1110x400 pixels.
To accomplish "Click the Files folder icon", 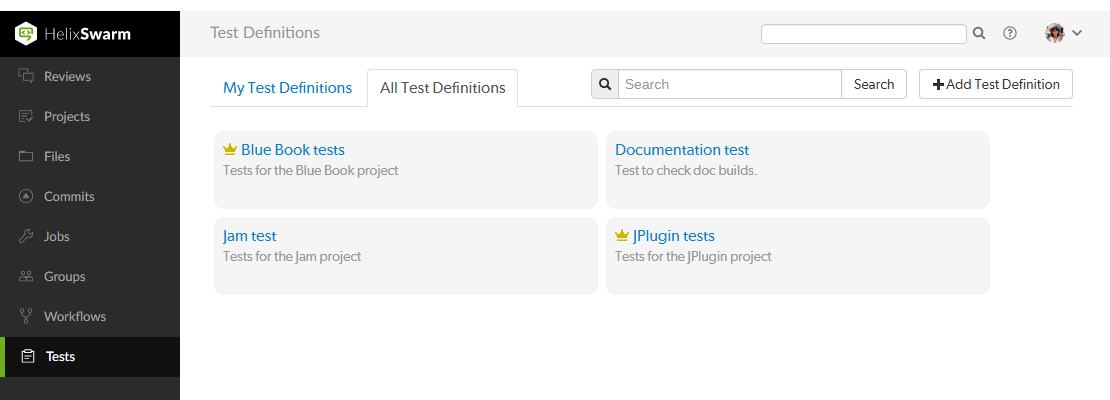I will tap(26, 156).
